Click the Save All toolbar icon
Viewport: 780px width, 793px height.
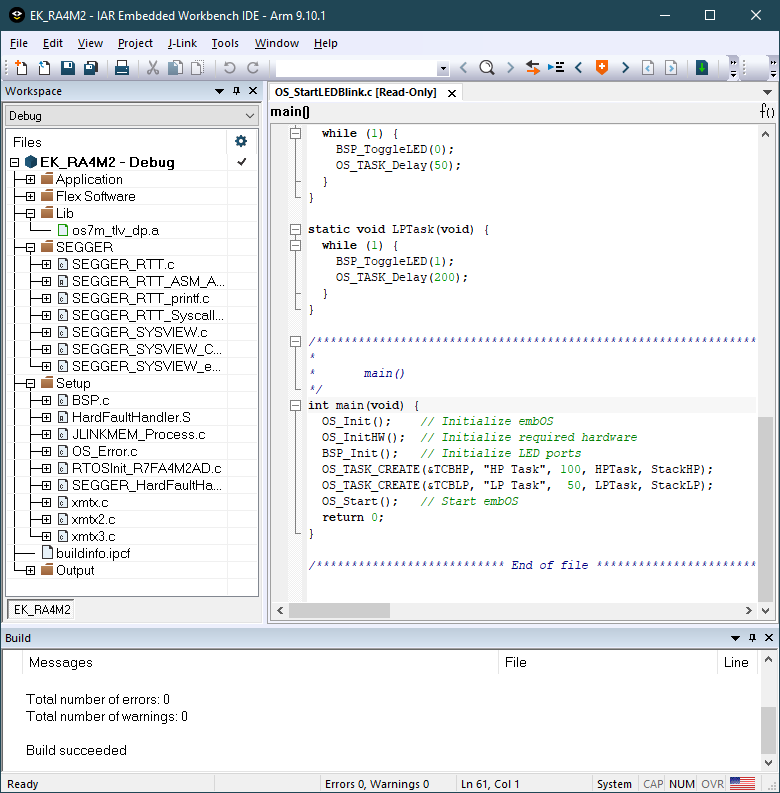coord(90,68)
